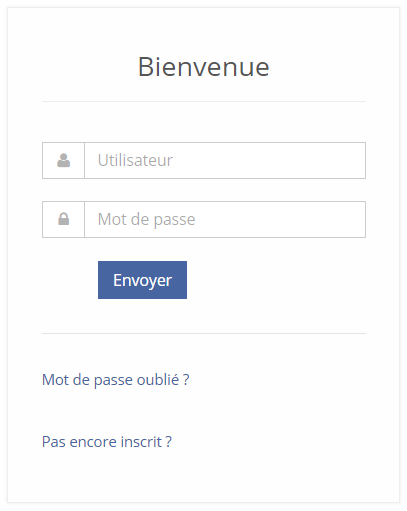Select the icon box beside Mot de passe
Image resolution: width=407 pixels, height=511 pixels.
tap(63, 219)
